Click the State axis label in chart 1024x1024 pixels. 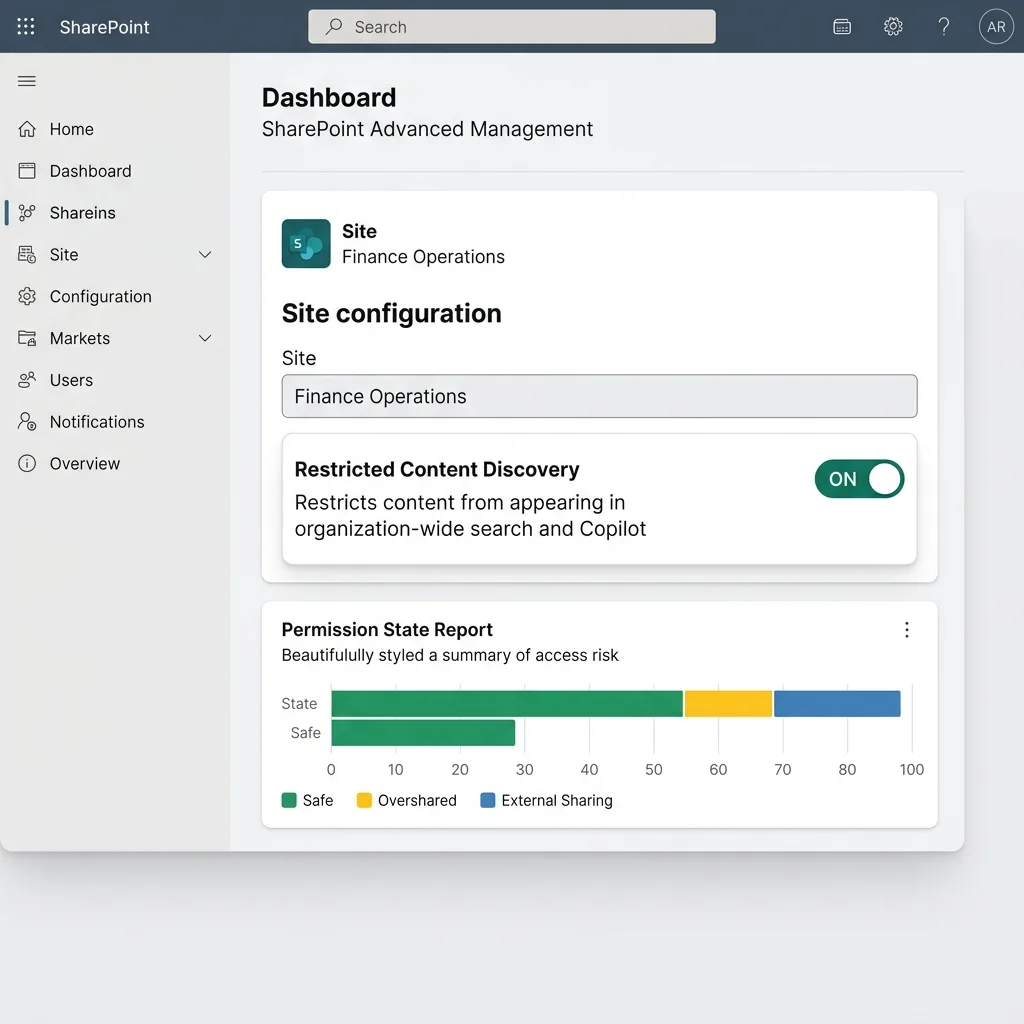[x=299, y=703]
